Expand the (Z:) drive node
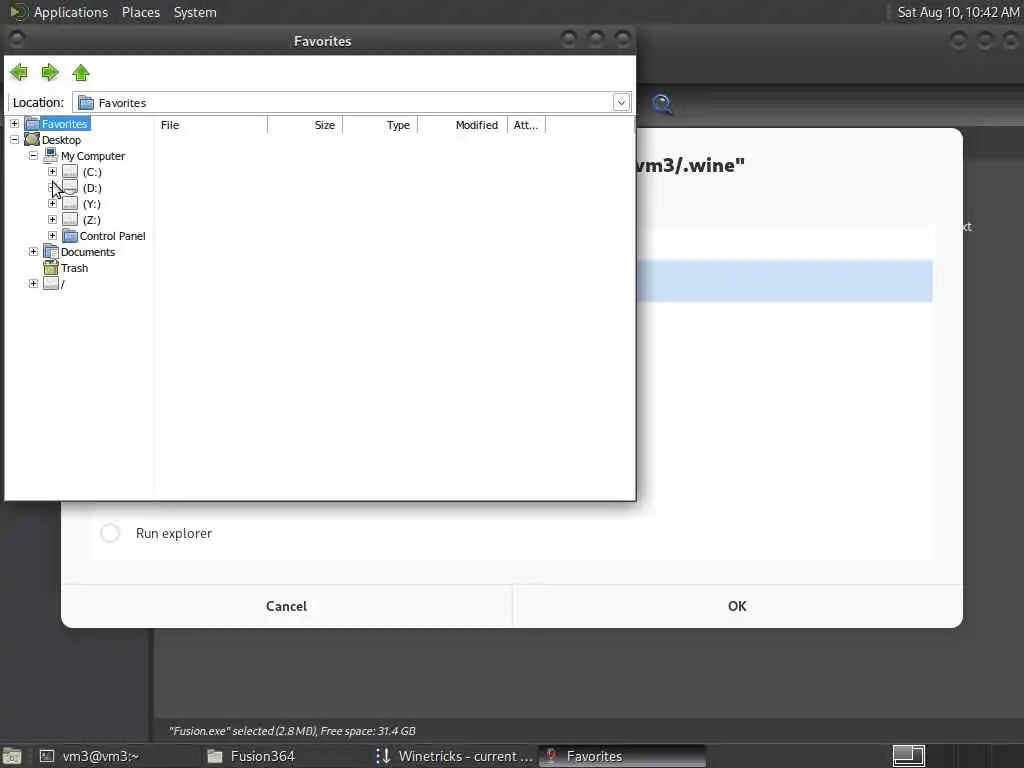The image size is (1024, 768). point(52,219)
